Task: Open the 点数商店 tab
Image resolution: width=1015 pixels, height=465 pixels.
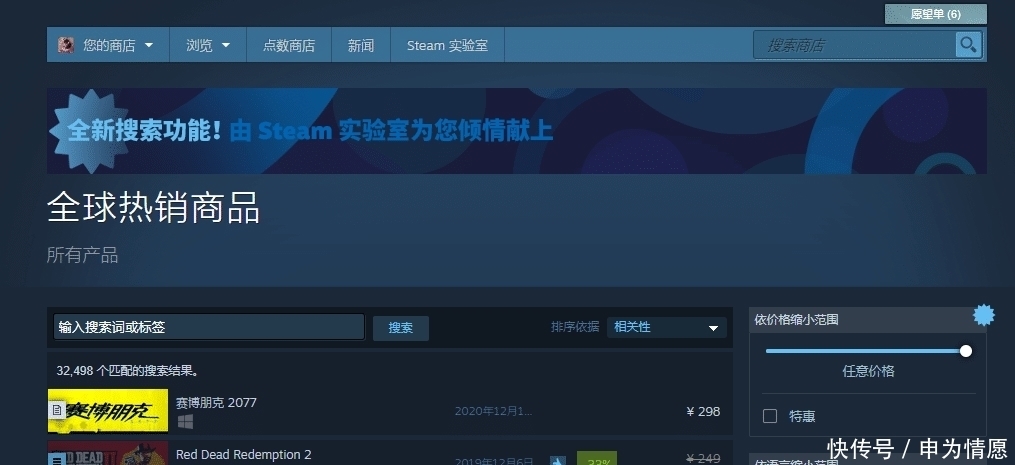Action: [289, 45]
